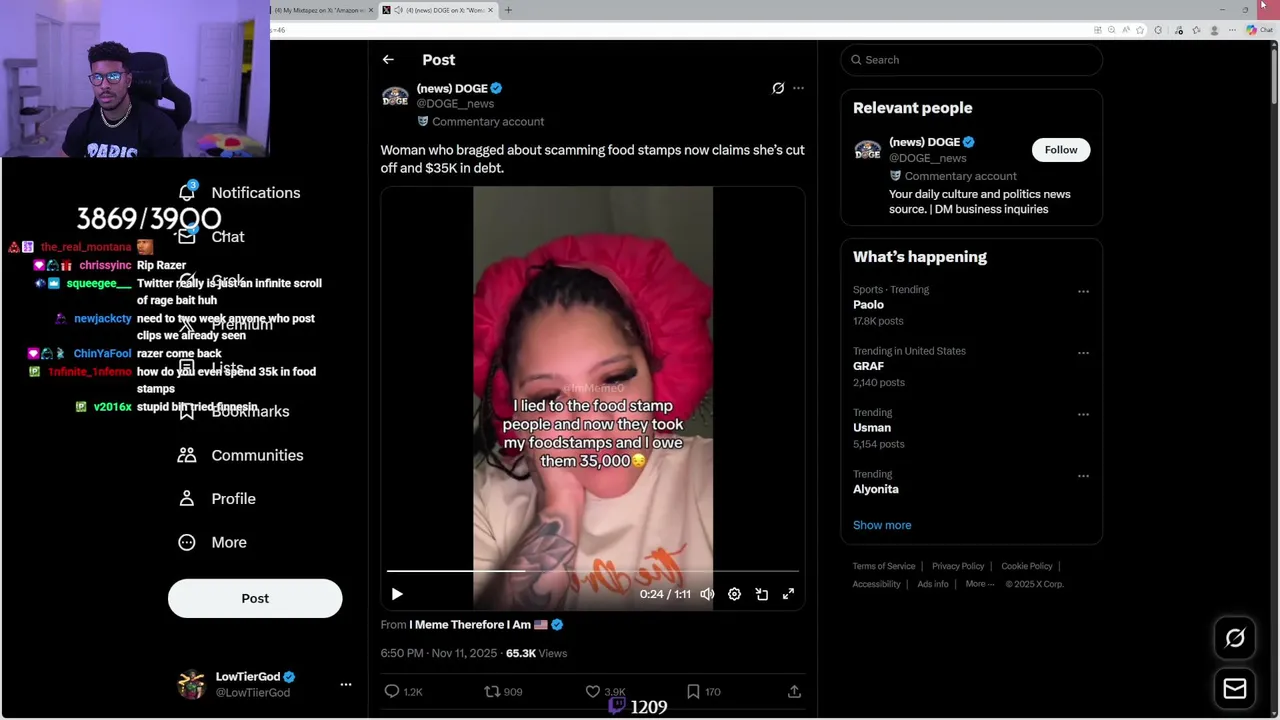Go back with the arrow beside Post

pyautogui.click(x=388, y=60)
